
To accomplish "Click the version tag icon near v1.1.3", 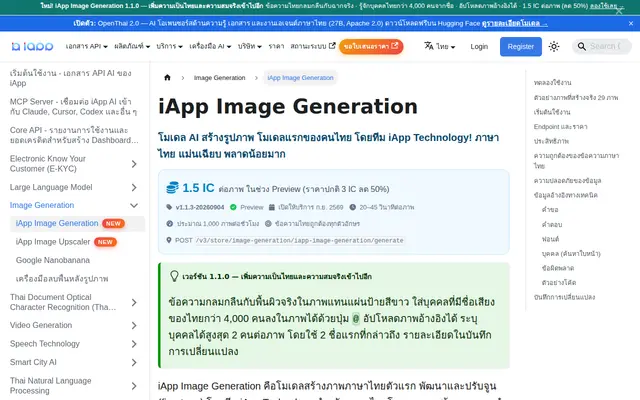I will (169, 207).
